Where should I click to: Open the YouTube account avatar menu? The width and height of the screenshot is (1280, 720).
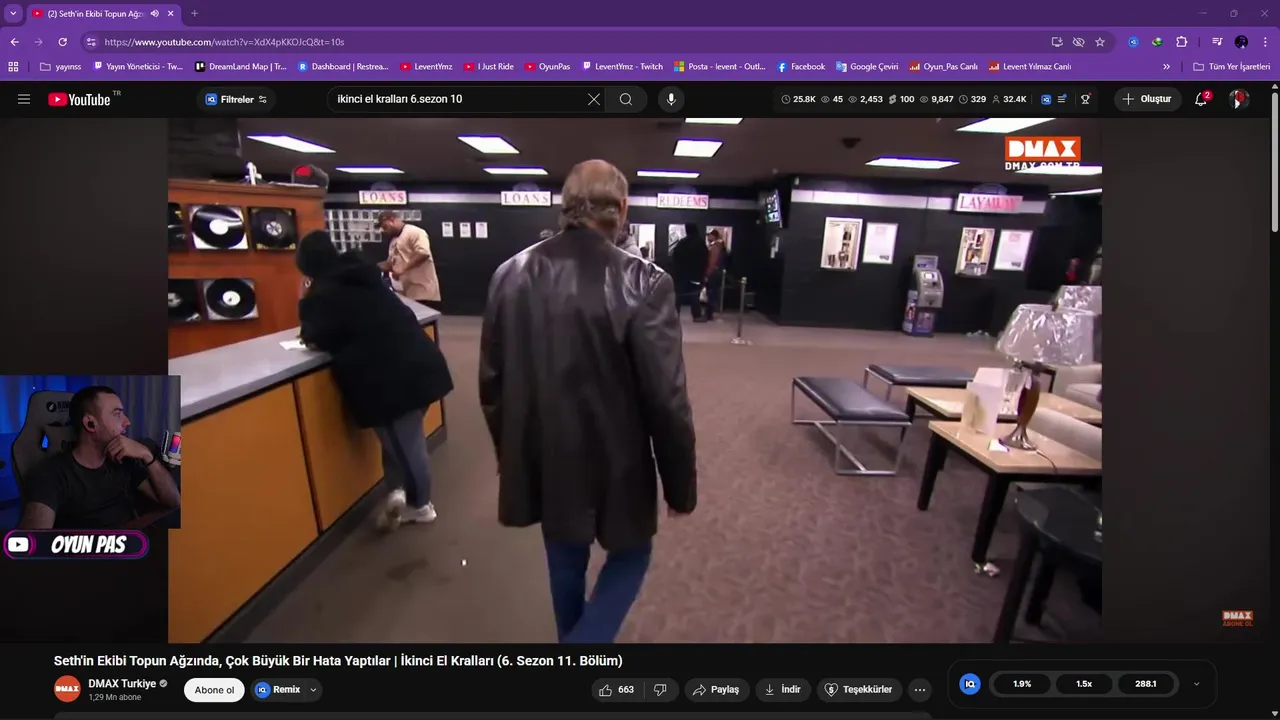coord(1239,99)
